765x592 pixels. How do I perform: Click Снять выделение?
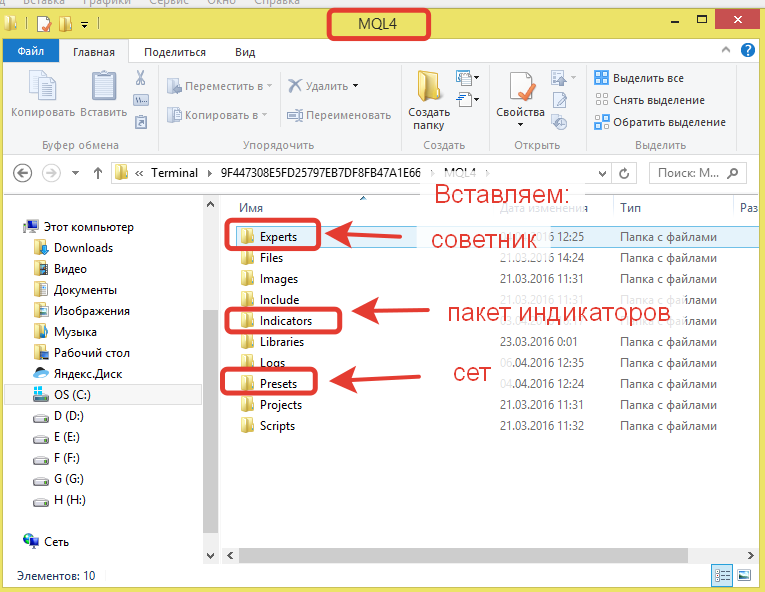[649, 100]
